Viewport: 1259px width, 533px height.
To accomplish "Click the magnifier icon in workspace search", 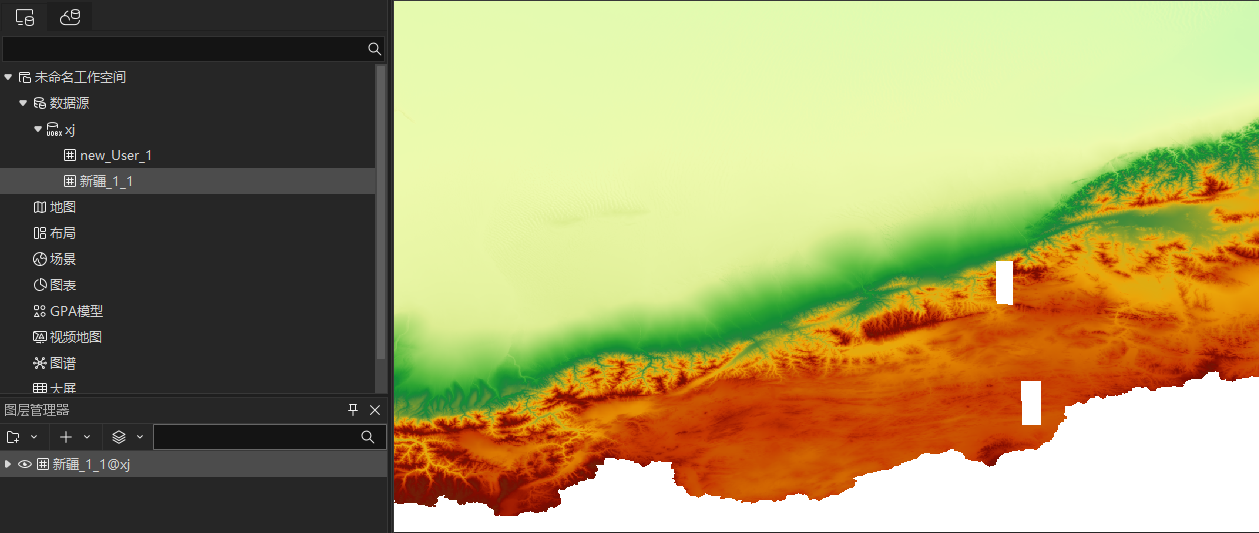I will (375, 48).
